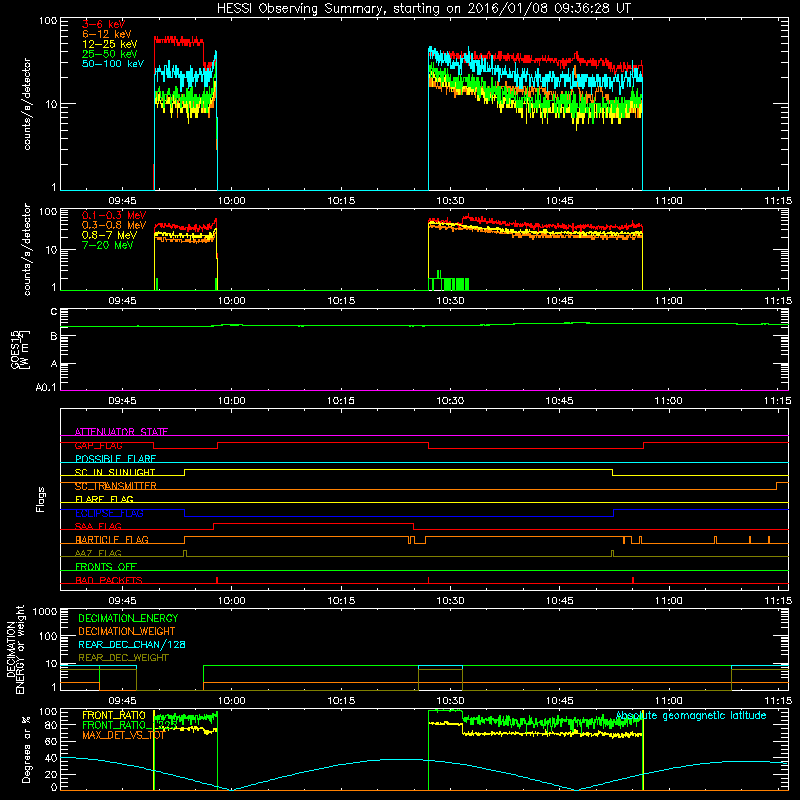Select the FLARE_FLAG label
800x800 pixels.
pos(104,499)
